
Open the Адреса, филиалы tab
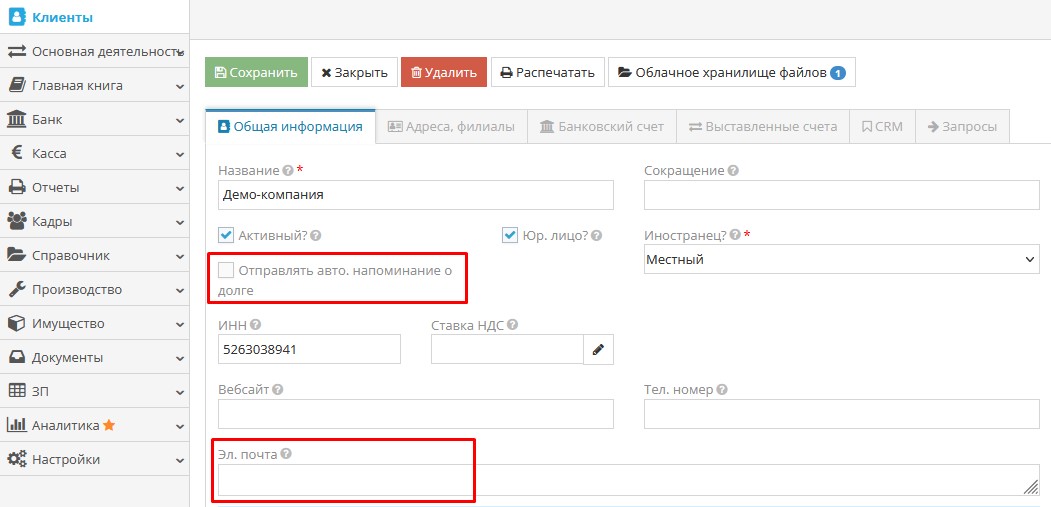pyautogui.click(x=451, y=127)
